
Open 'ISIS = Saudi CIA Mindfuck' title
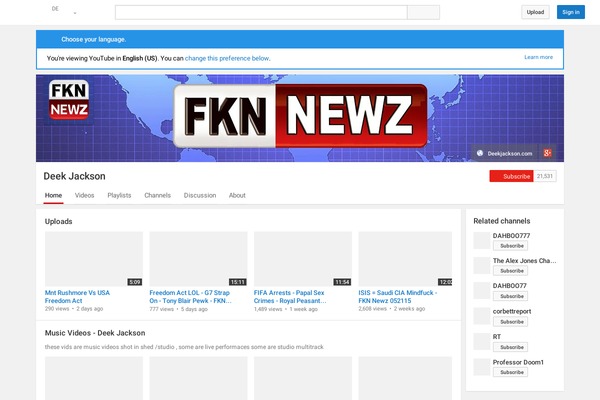(x=398, y=297)
